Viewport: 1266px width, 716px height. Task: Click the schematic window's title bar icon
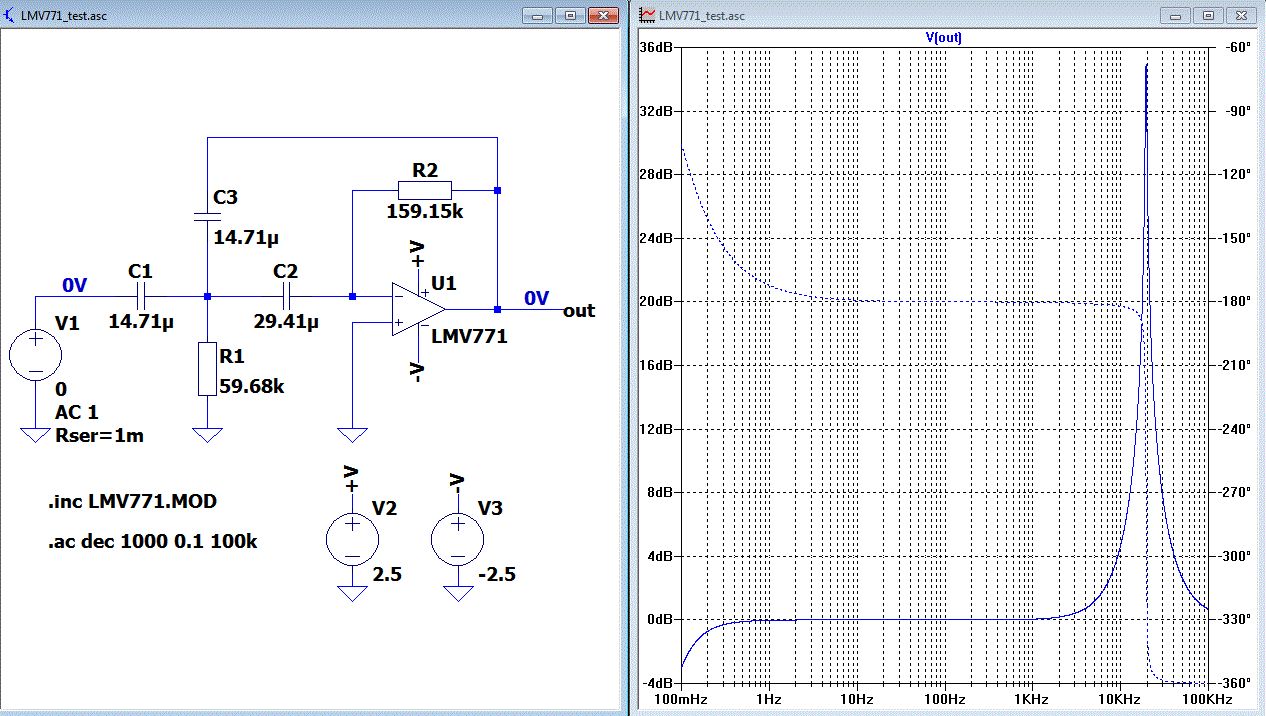point(10,15)
